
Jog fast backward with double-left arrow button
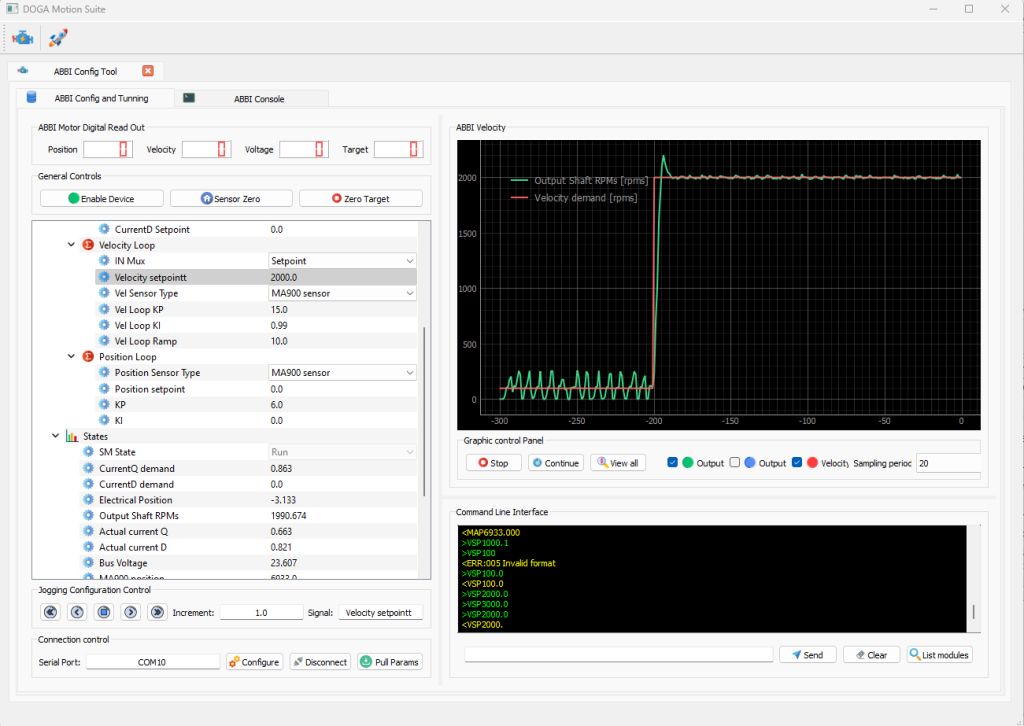click(x=50, y=612)
